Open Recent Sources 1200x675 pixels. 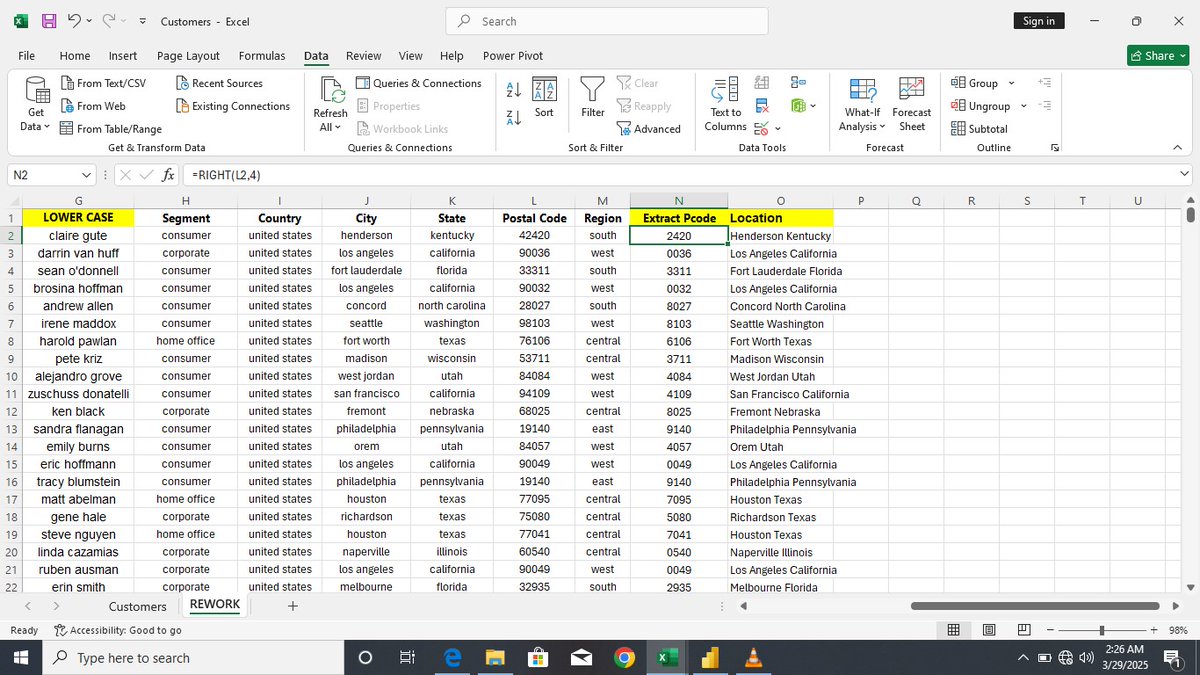click(219, 83)
